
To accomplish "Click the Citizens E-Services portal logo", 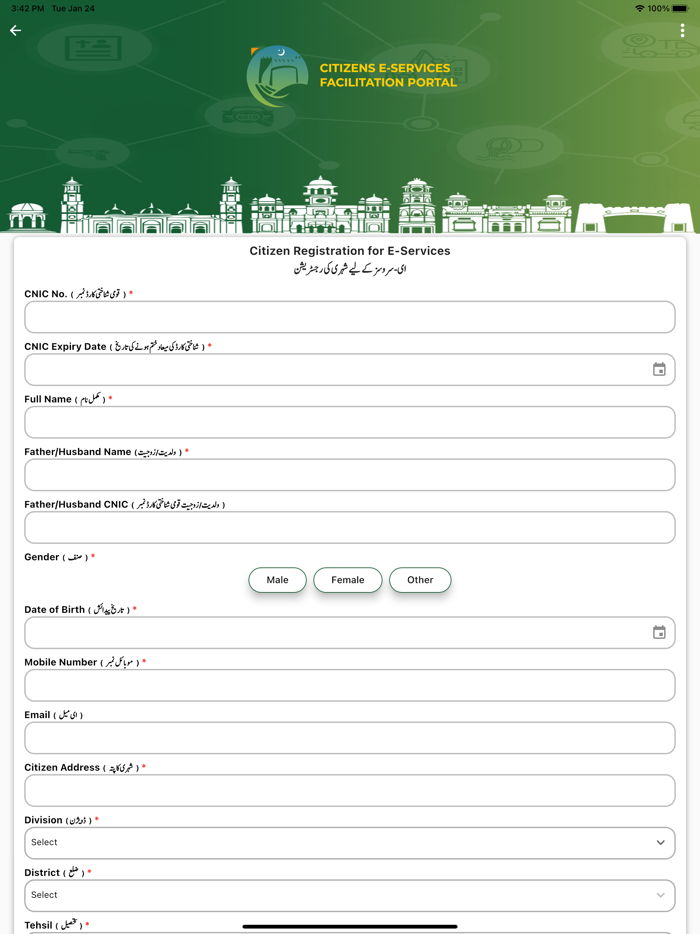I will (278, 76).
